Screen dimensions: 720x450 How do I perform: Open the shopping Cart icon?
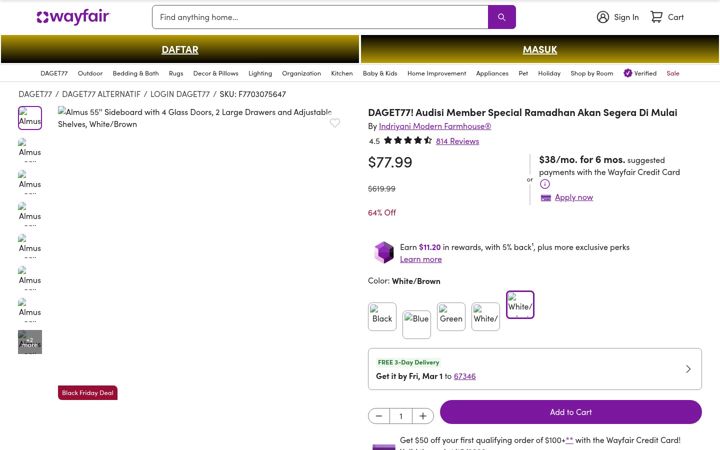(x=656, y=17)
